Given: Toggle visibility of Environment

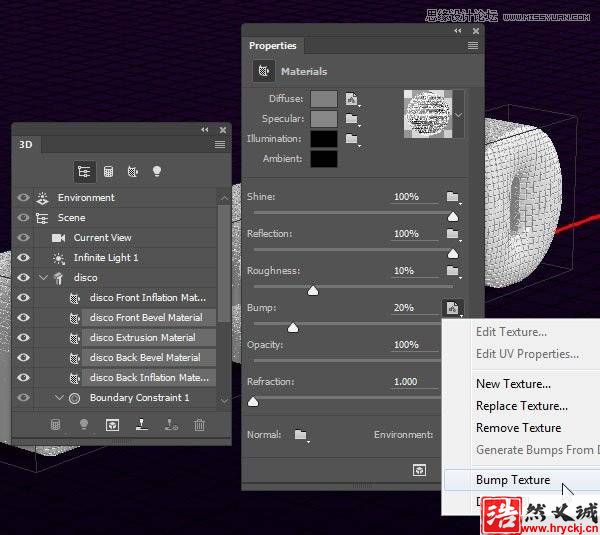Looking at the screenshot, I should coord(23,198).
